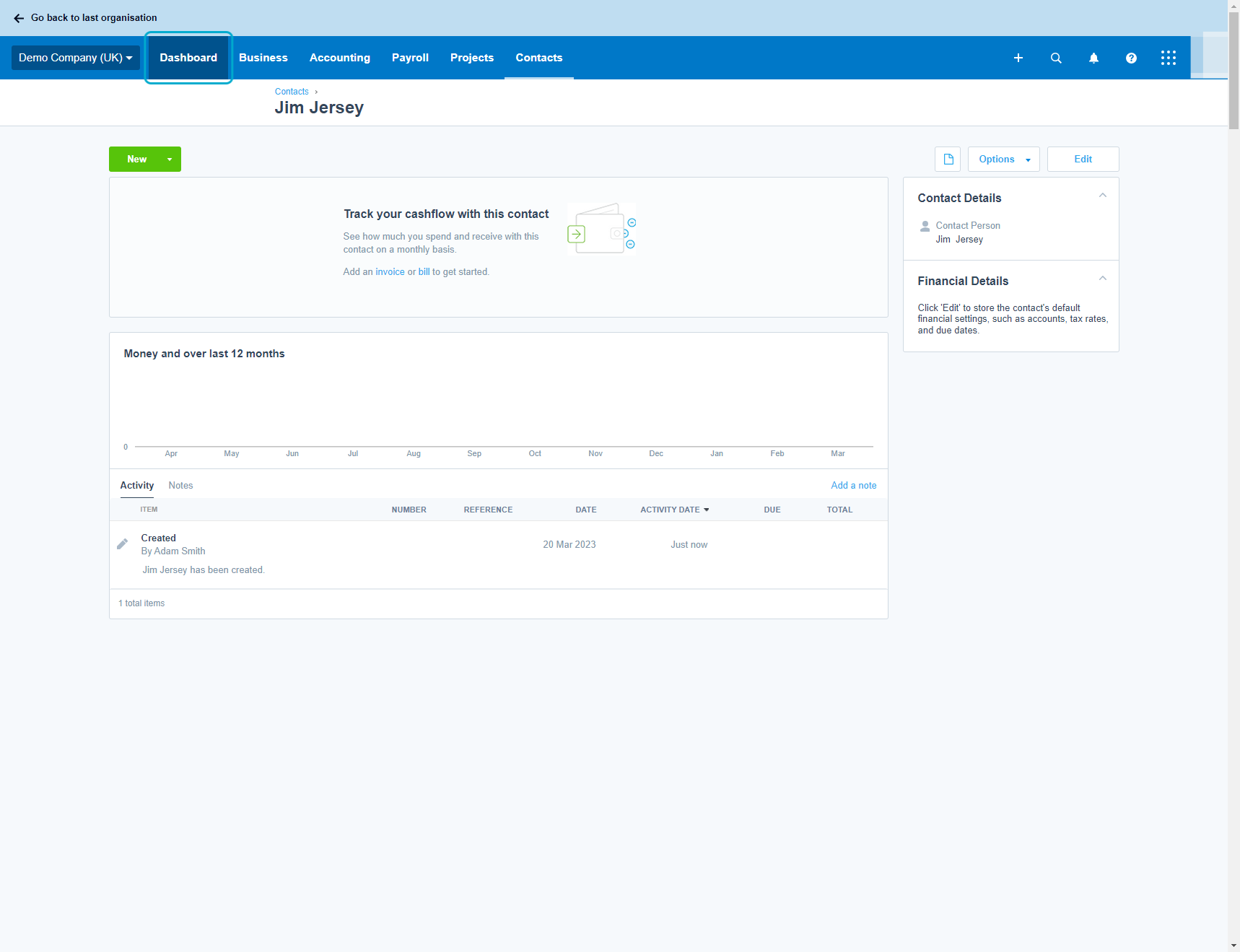Open the notifications bell icon
1240x952 pixels.
[1093, 58]
